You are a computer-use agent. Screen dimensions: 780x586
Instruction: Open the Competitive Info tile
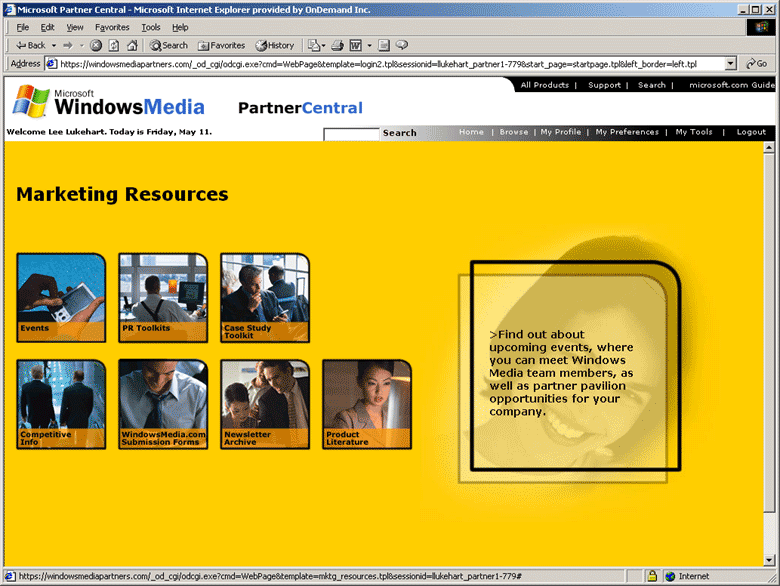[x=61, y=404]
